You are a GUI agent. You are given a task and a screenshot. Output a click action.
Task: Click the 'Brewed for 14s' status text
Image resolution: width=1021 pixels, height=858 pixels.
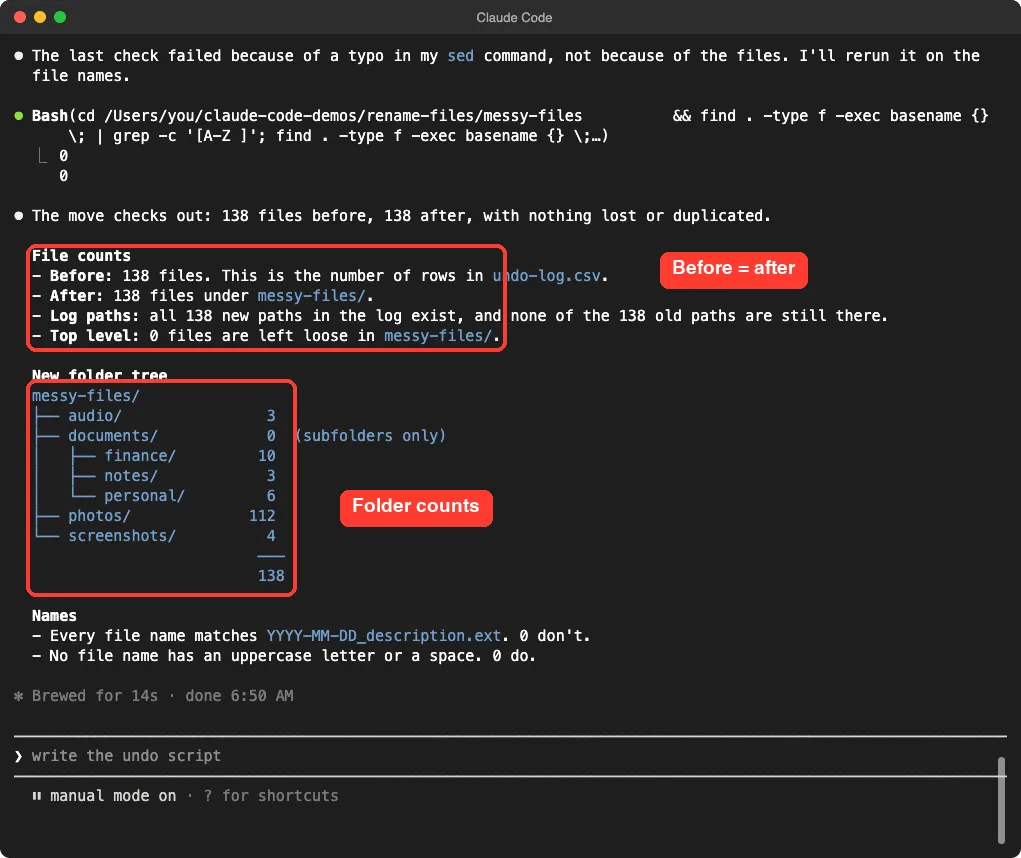95,696
